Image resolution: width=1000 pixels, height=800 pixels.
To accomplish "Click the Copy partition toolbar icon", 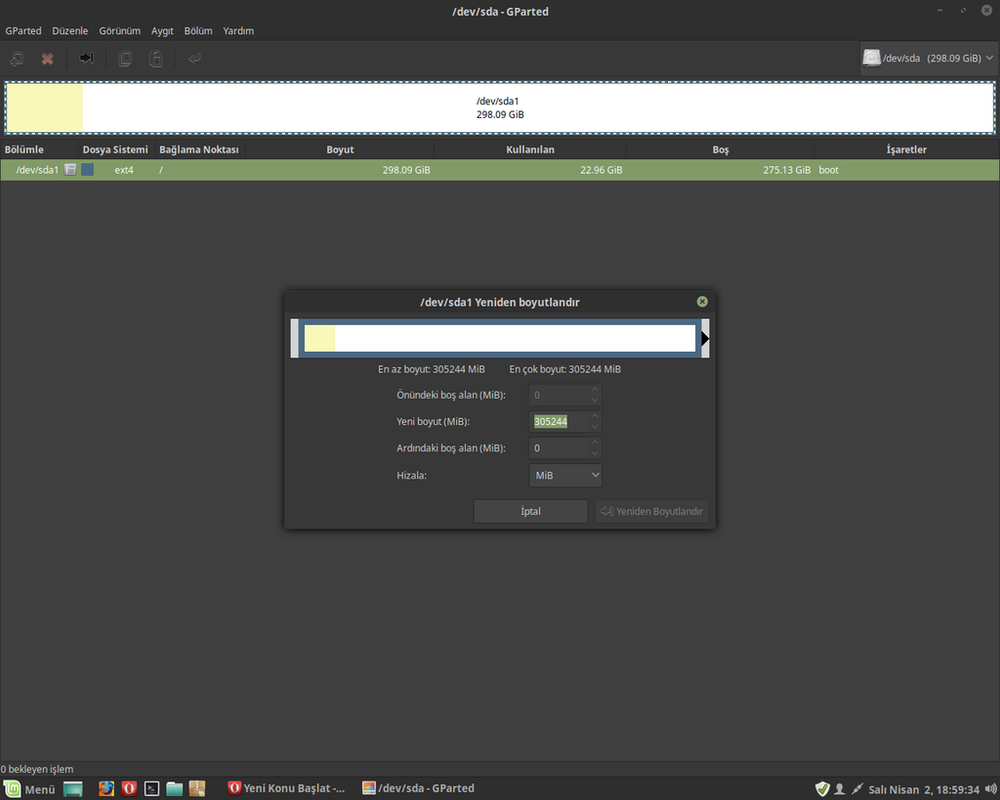I will tap(125, 59).
